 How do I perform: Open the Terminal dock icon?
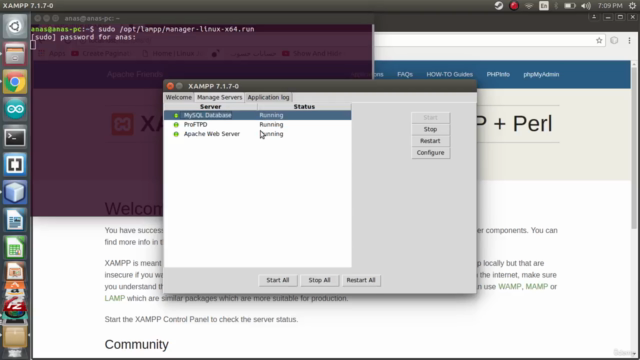coord(15,137)
